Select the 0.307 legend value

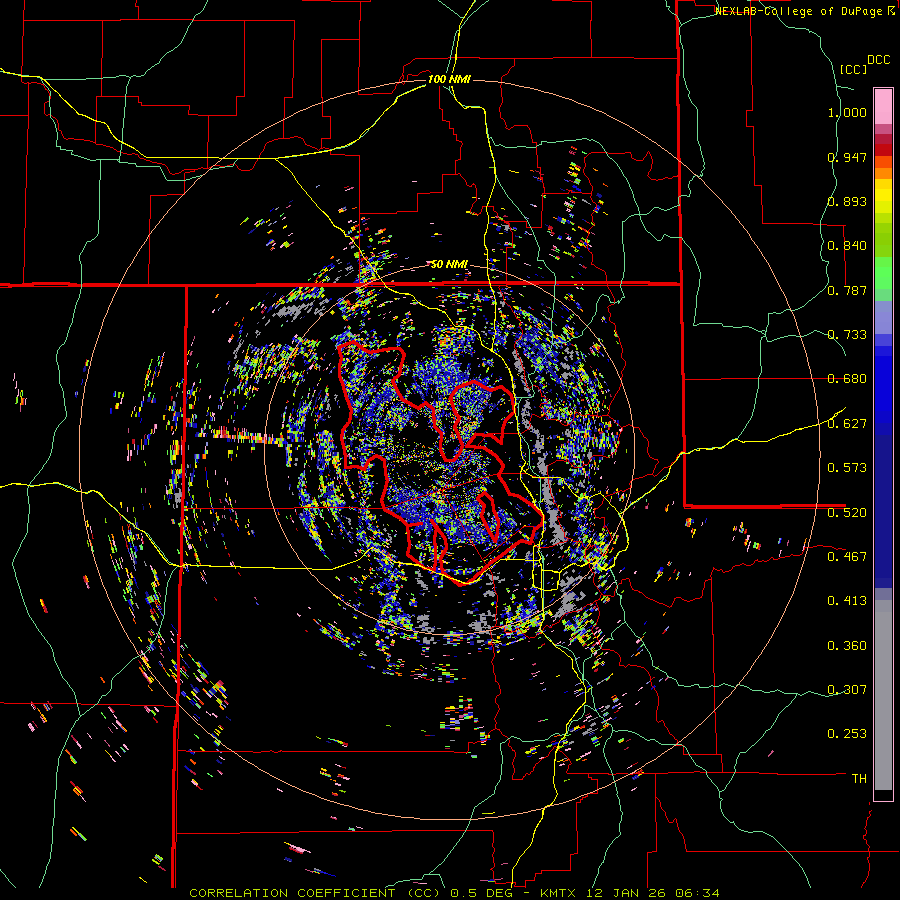[847, 689]
